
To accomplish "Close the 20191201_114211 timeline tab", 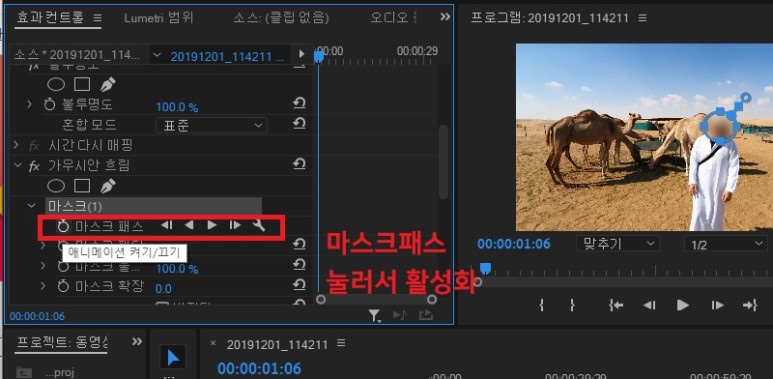I will 213,343.
